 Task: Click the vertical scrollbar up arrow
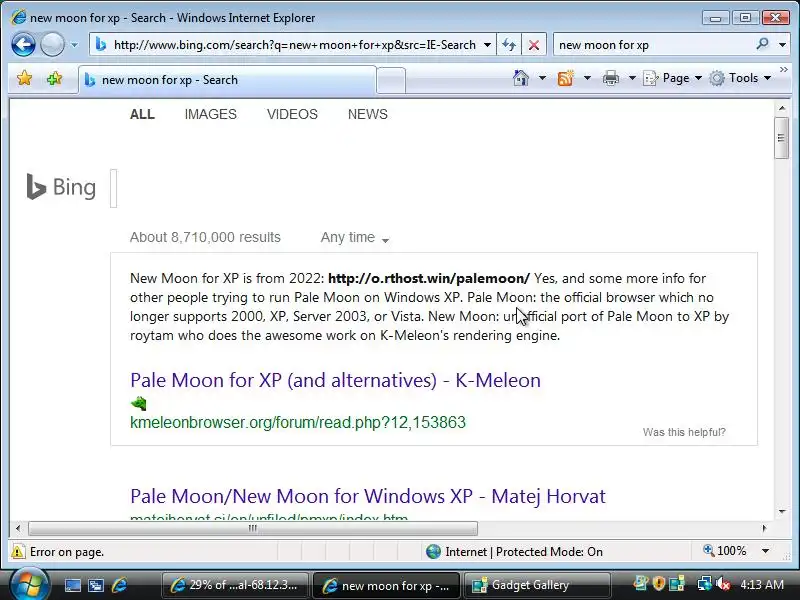[x=782, y=108]
